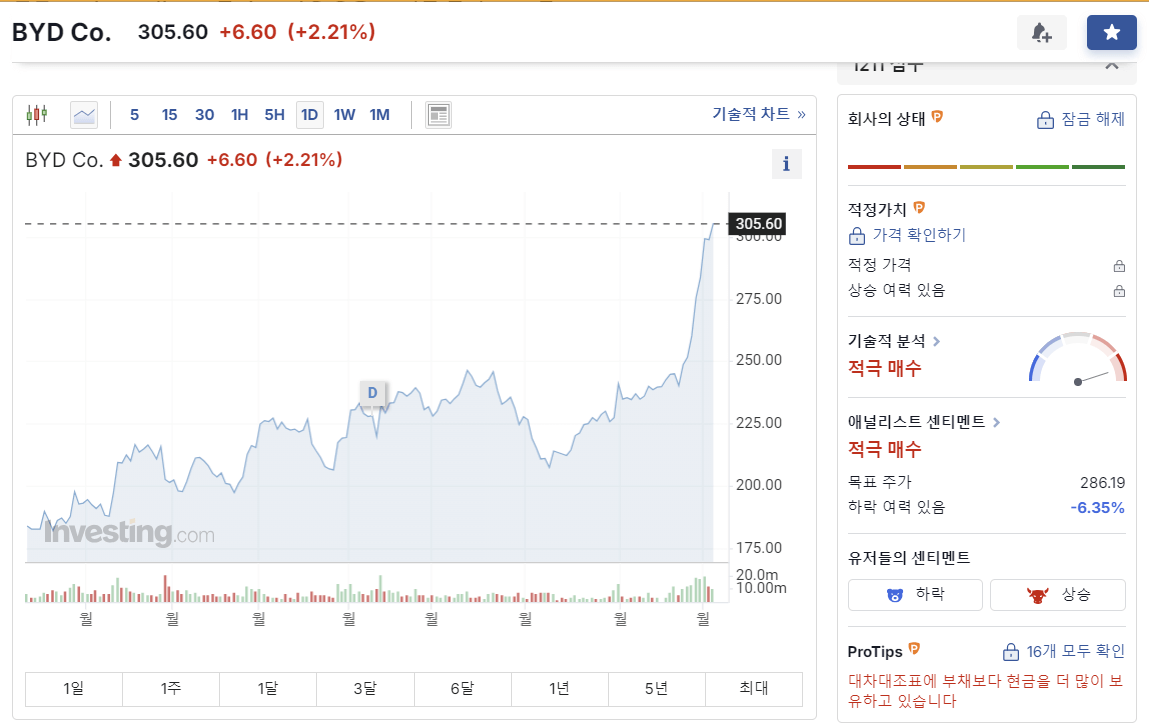Click the D marker on the chart
This screenshot has width=1149, height=726.
[x=372, y=394]
